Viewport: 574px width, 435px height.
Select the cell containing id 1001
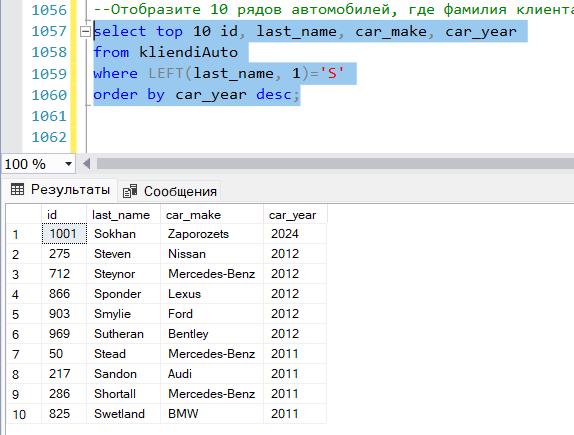pos(64,234)
